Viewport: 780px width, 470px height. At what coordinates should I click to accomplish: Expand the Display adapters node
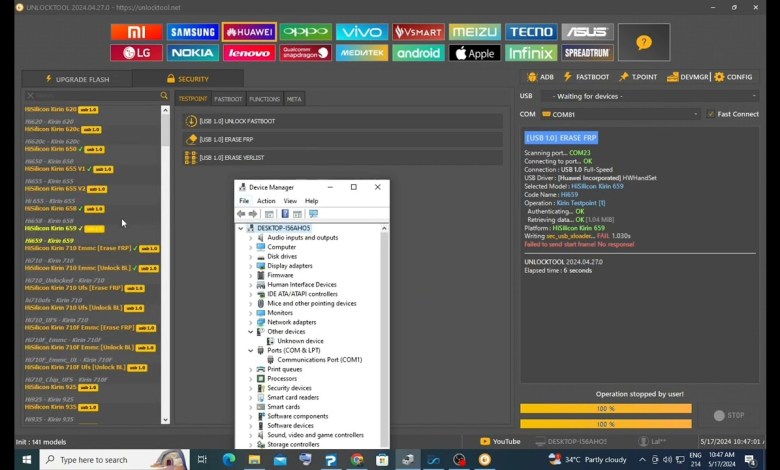(250, 266)
